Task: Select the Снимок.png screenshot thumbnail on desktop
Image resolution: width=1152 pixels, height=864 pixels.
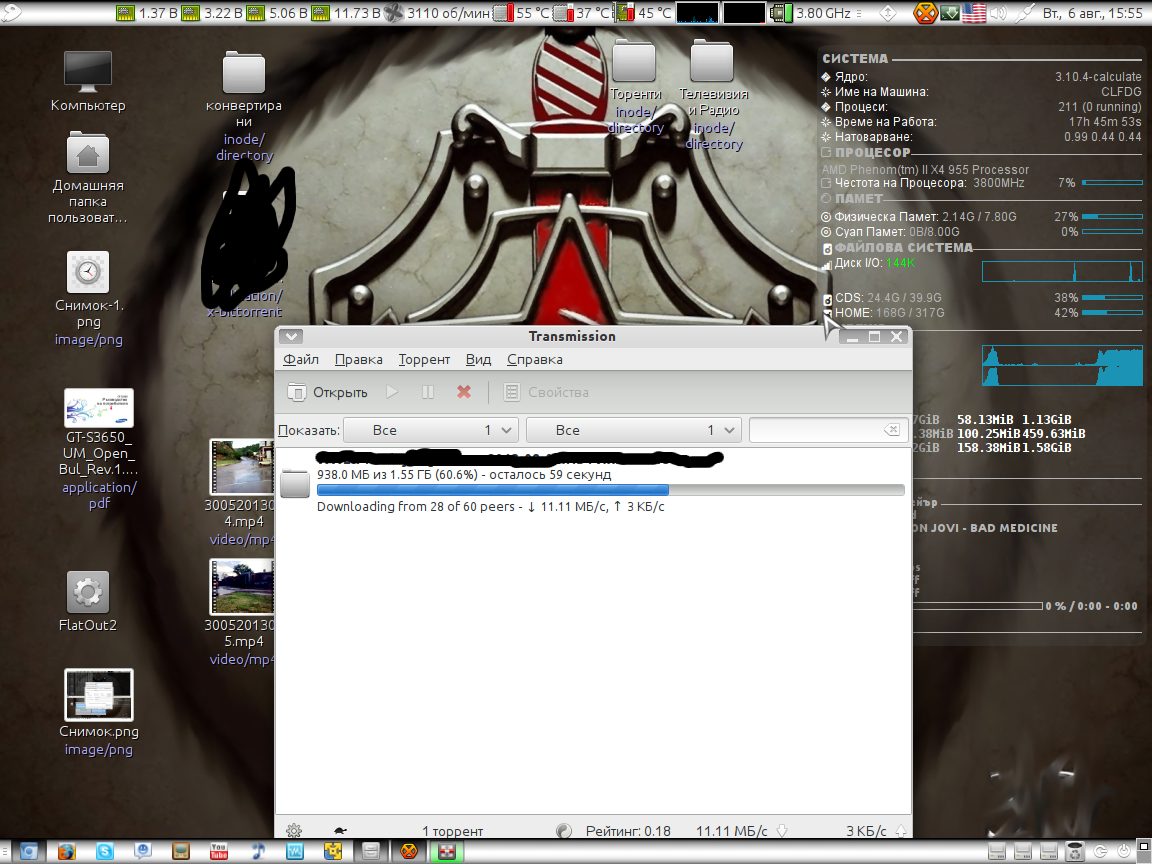Action: point(99,695)
